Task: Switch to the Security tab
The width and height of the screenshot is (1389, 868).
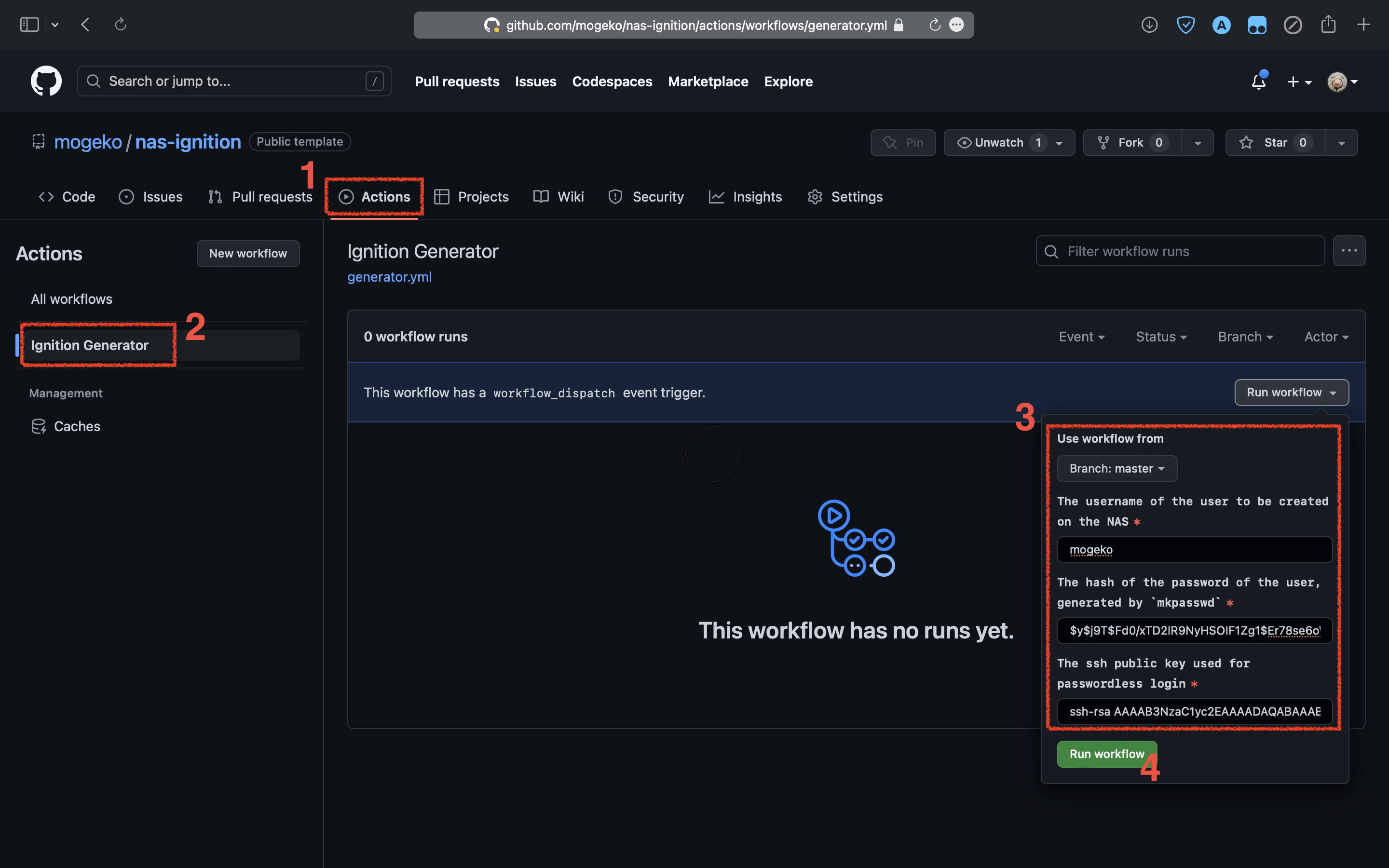Action: [x=645, y=196]
